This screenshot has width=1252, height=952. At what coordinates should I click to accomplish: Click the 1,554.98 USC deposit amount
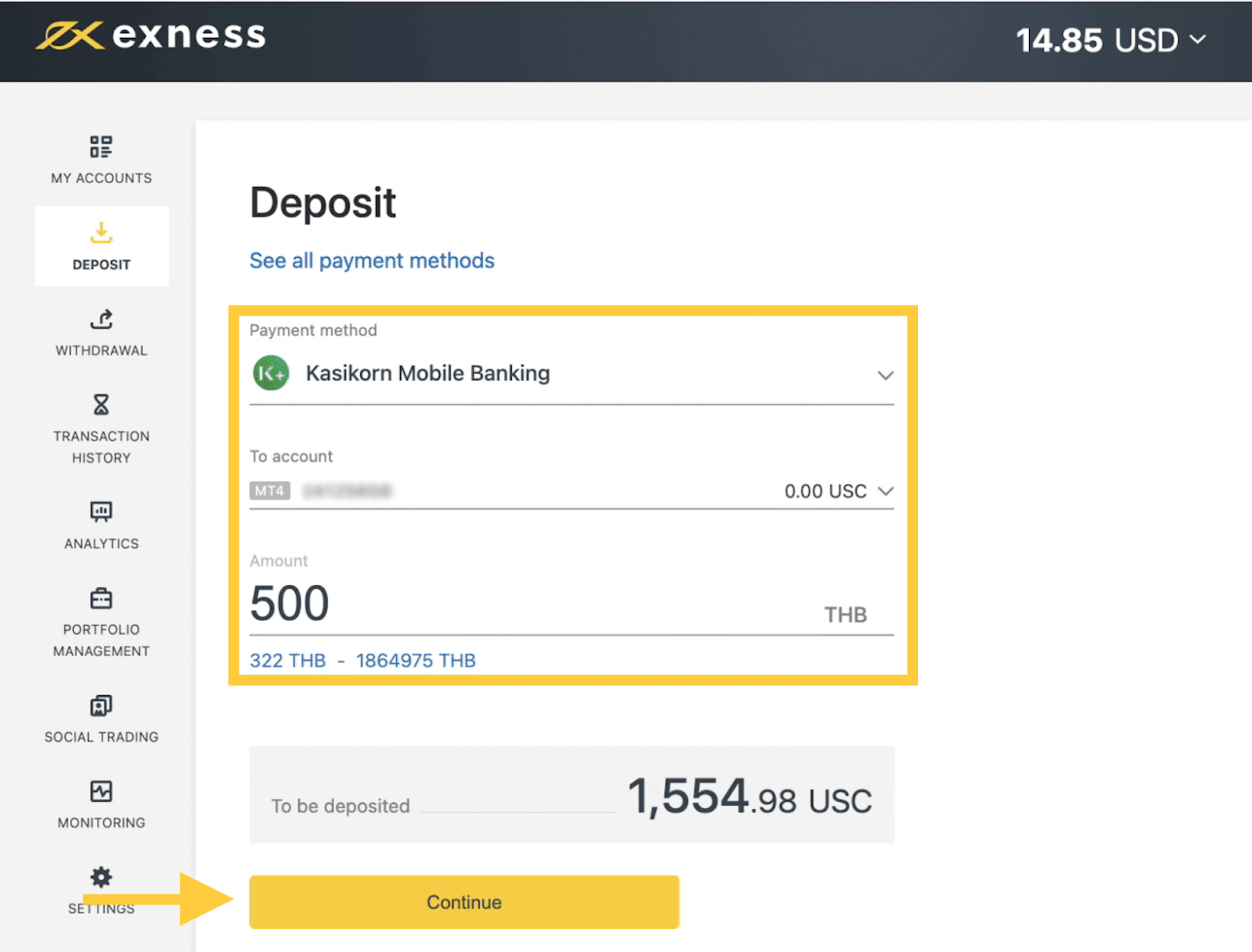click(750, 797)
